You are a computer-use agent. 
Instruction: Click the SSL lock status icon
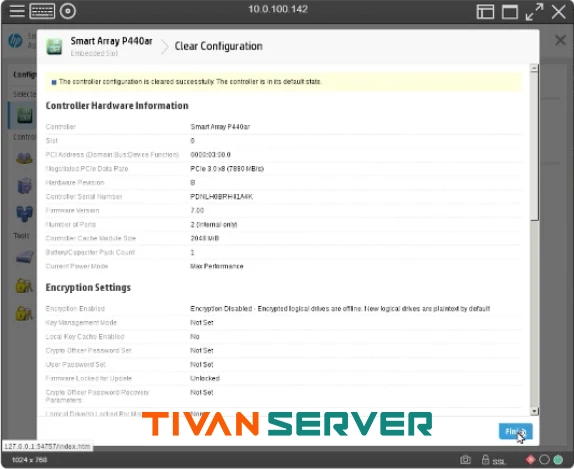pos(485,459)
